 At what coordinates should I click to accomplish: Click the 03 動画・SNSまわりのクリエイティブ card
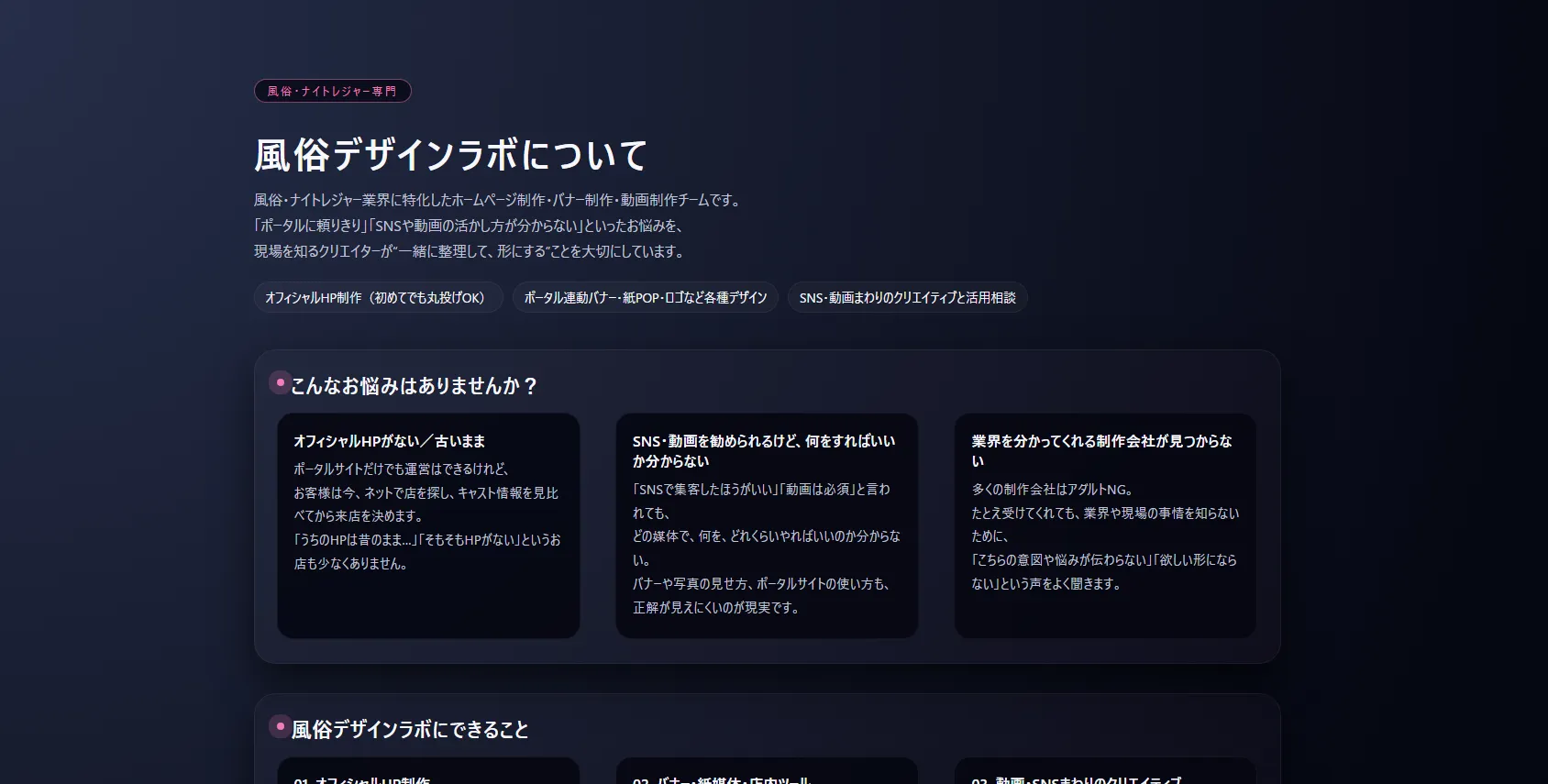pos(1105,771)
